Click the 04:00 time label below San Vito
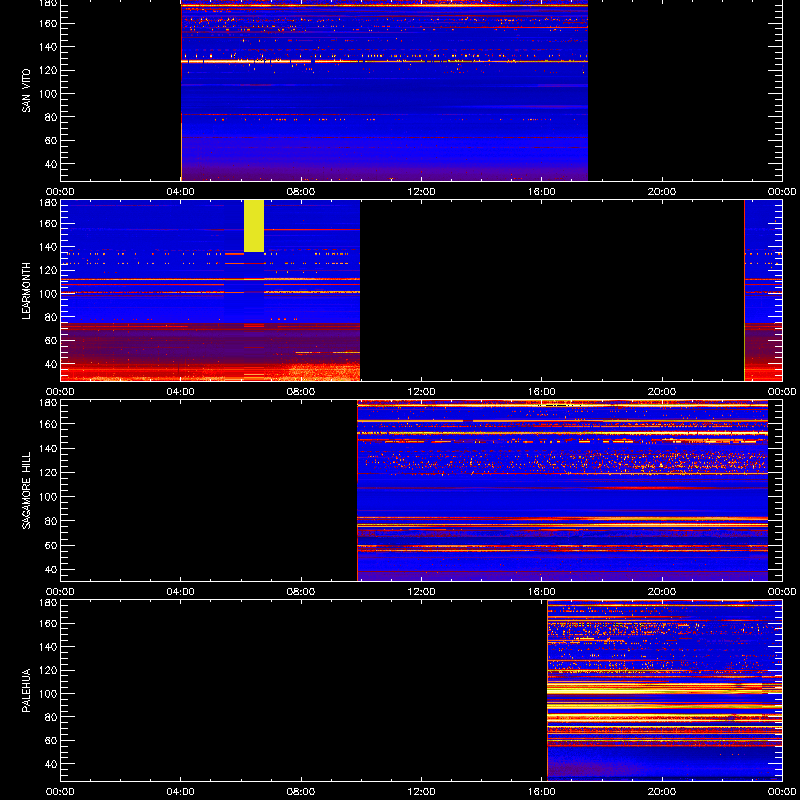 [181, 192]
